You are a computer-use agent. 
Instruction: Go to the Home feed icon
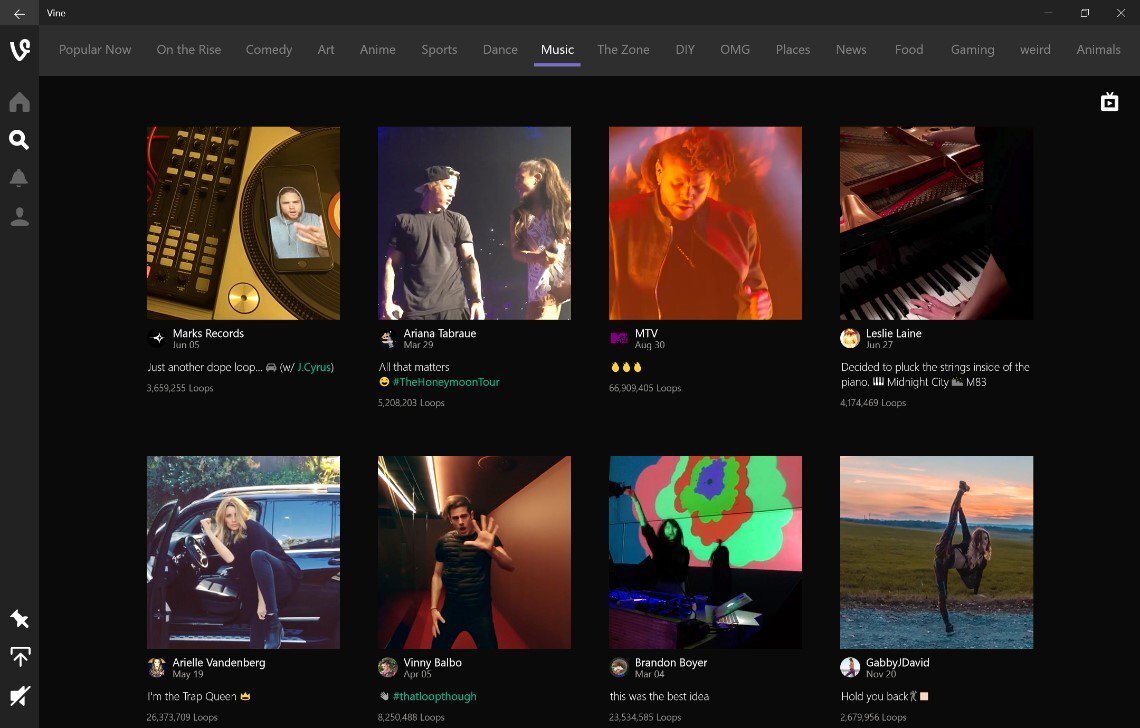tap(19, 103)
